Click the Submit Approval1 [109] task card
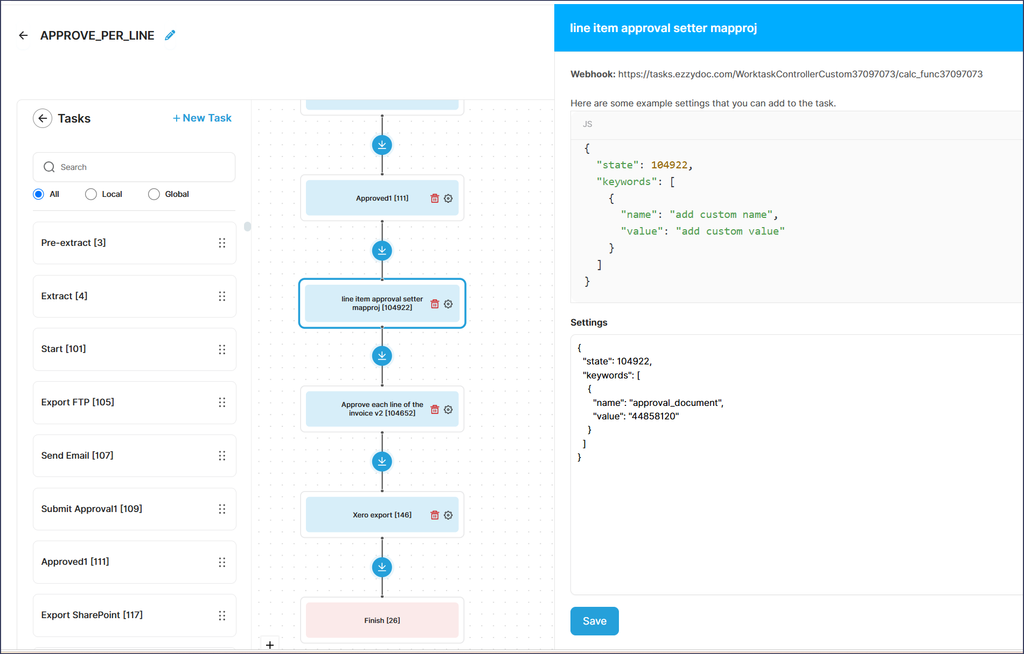Image resolution: width=1024 pixels, height=654 pixels. (135, 509)
